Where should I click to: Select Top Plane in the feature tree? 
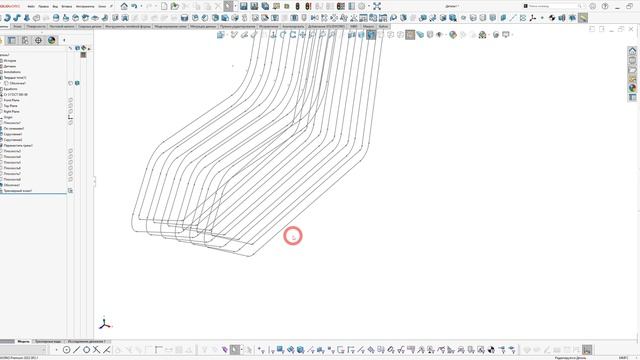click(10, 106)
